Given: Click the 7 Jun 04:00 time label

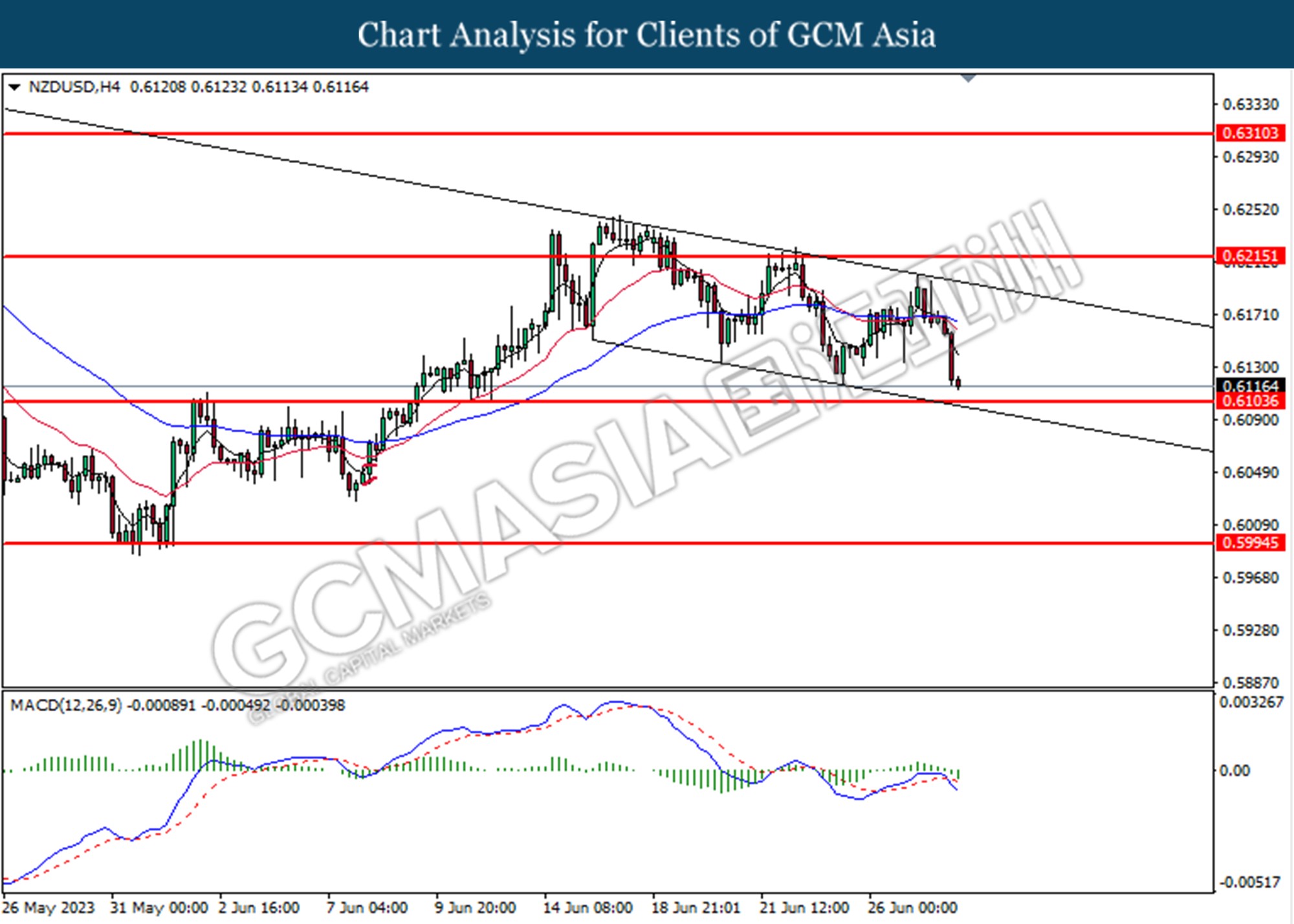Looking at the screenshot, I should coord(367,908).
